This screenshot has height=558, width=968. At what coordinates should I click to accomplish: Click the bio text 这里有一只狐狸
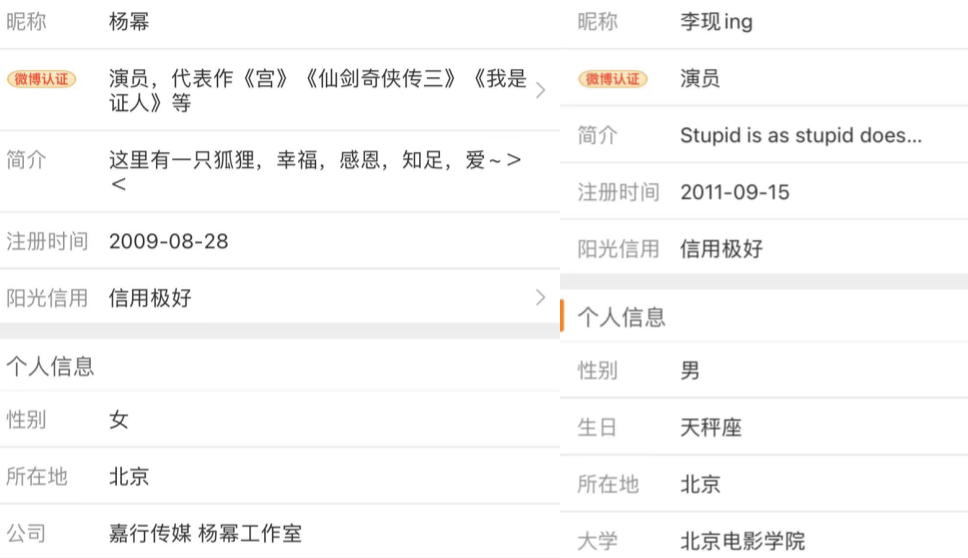pos(182,160)
